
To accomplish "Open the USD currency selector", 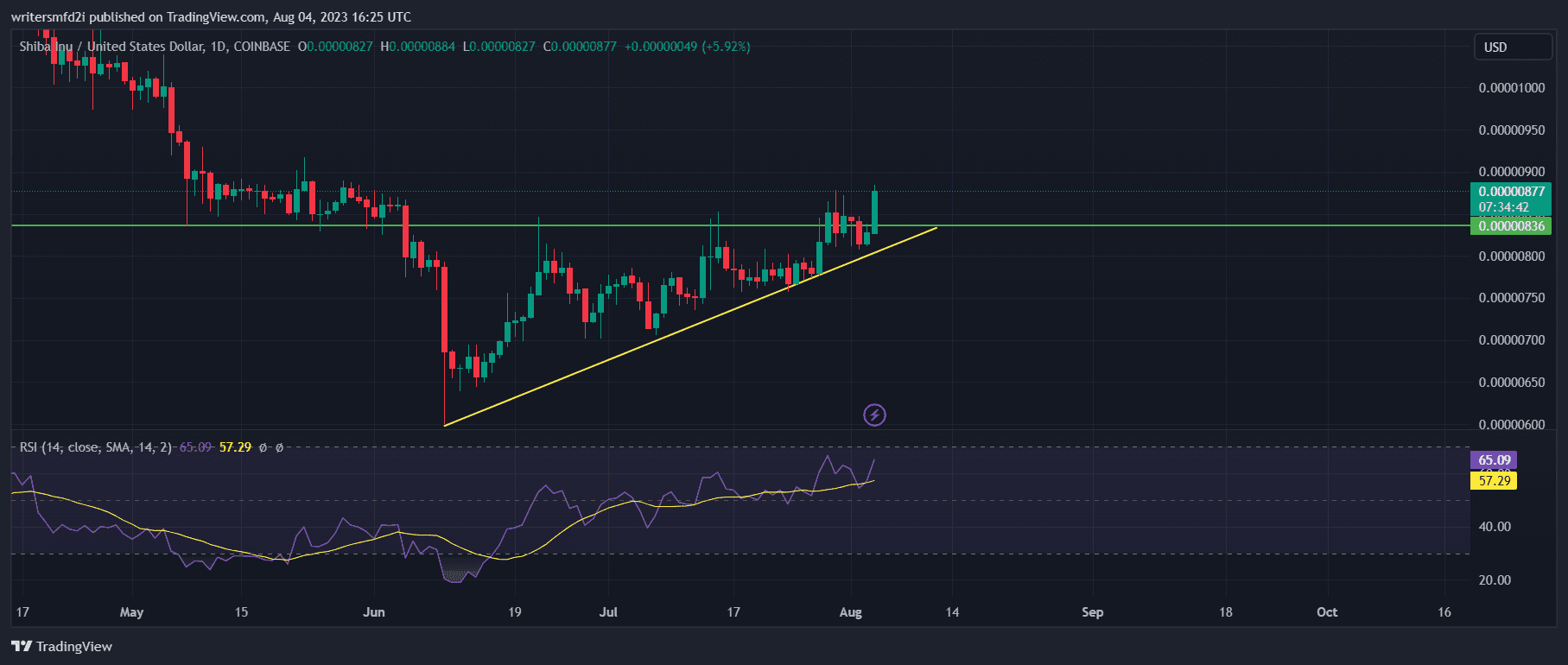I will point(1512,47).
